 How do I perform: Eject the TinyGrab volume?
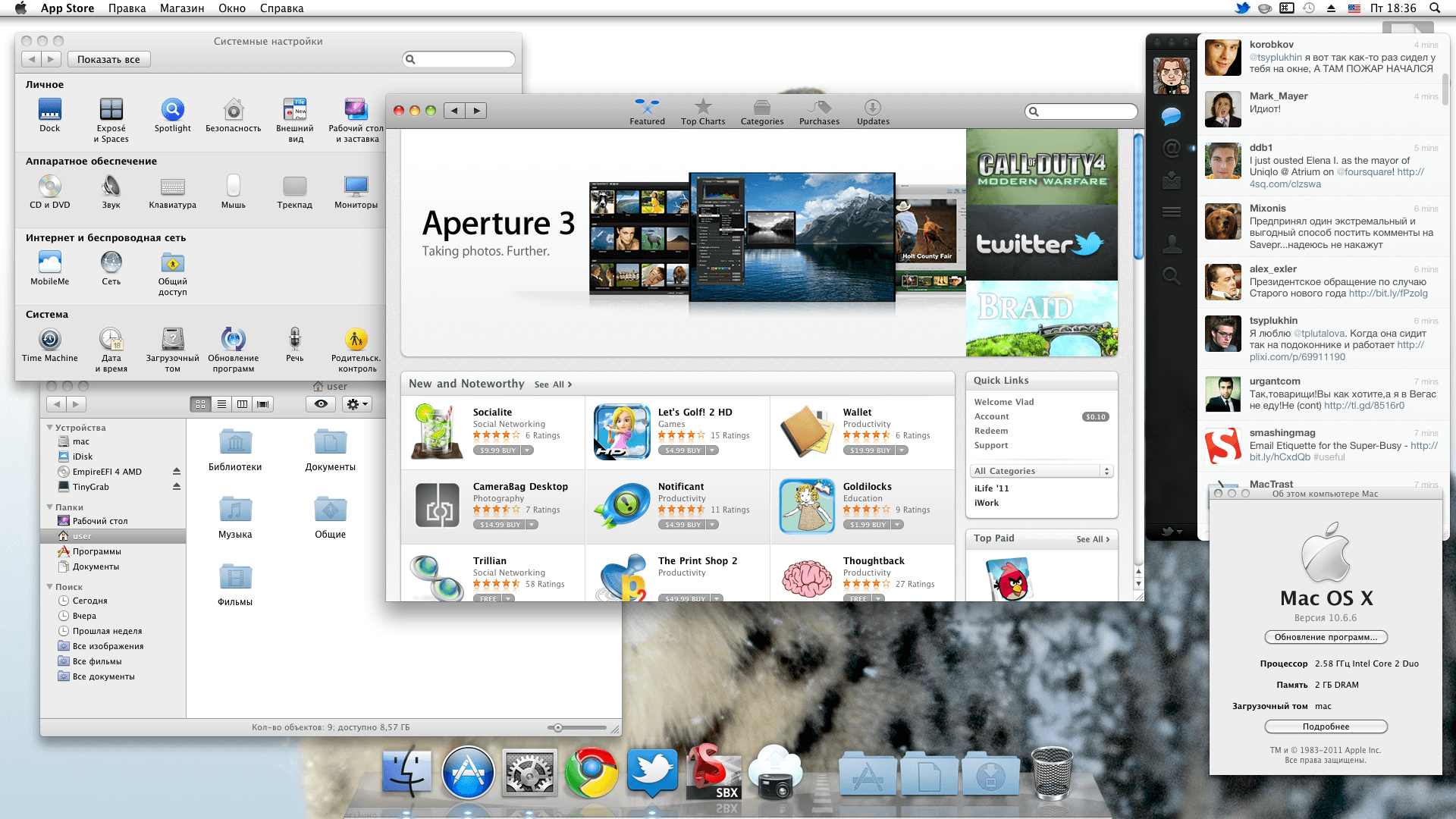point(177,487)
